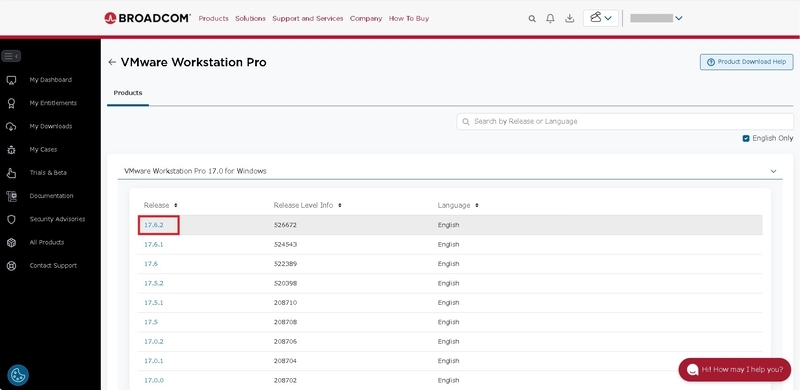Open the My Cases sidebar link
Screen dimensions: 800x390
pos(43,150)
